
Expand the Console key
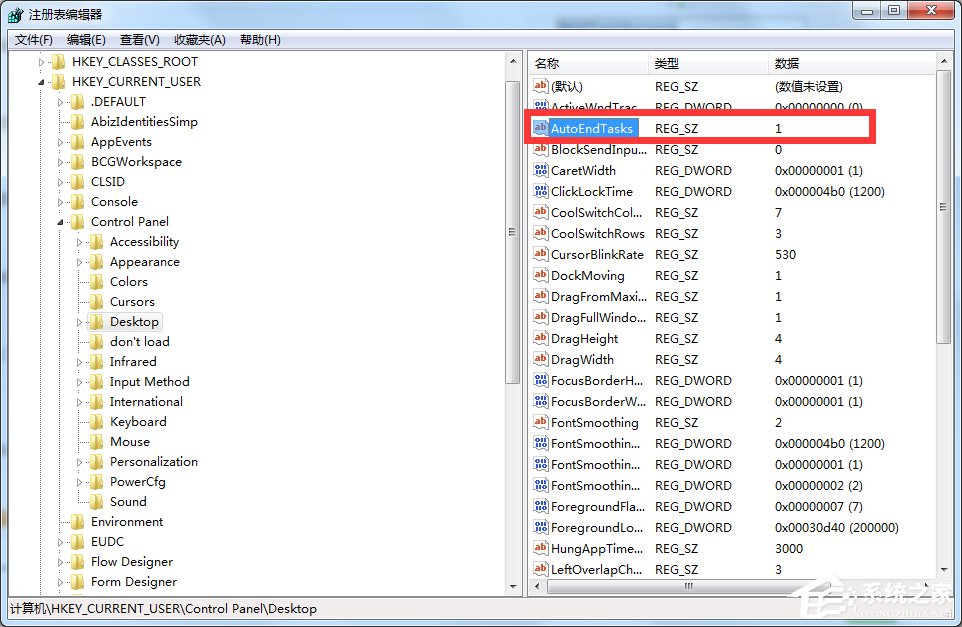tap(60, 201)
